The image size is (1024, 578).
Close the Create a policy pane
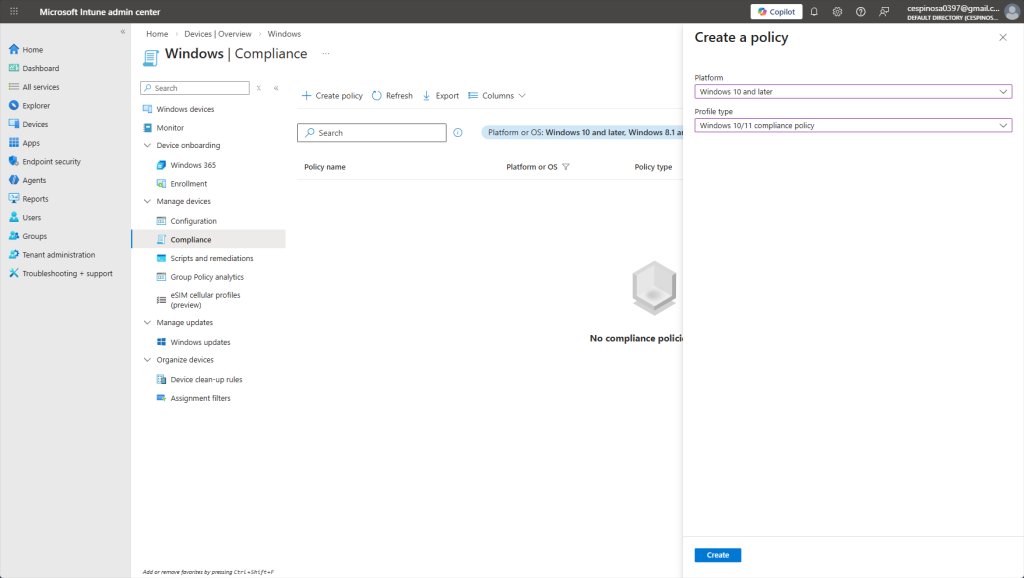coord(1003,37)
